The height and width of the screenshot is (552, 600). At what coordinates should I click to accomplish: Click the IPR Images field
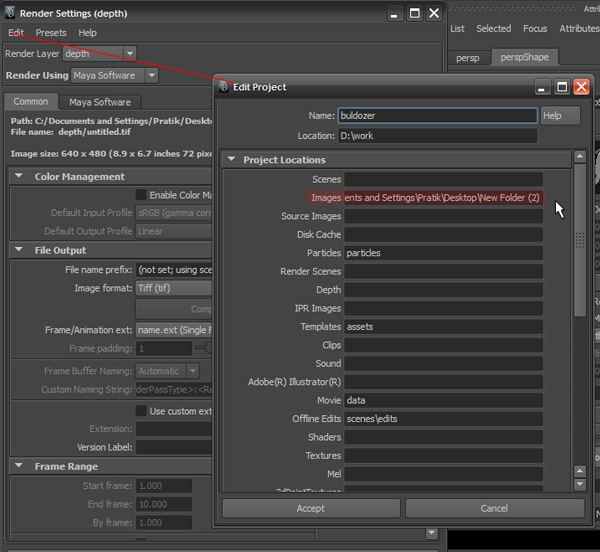pyautogui.click(x=443, y=308)
